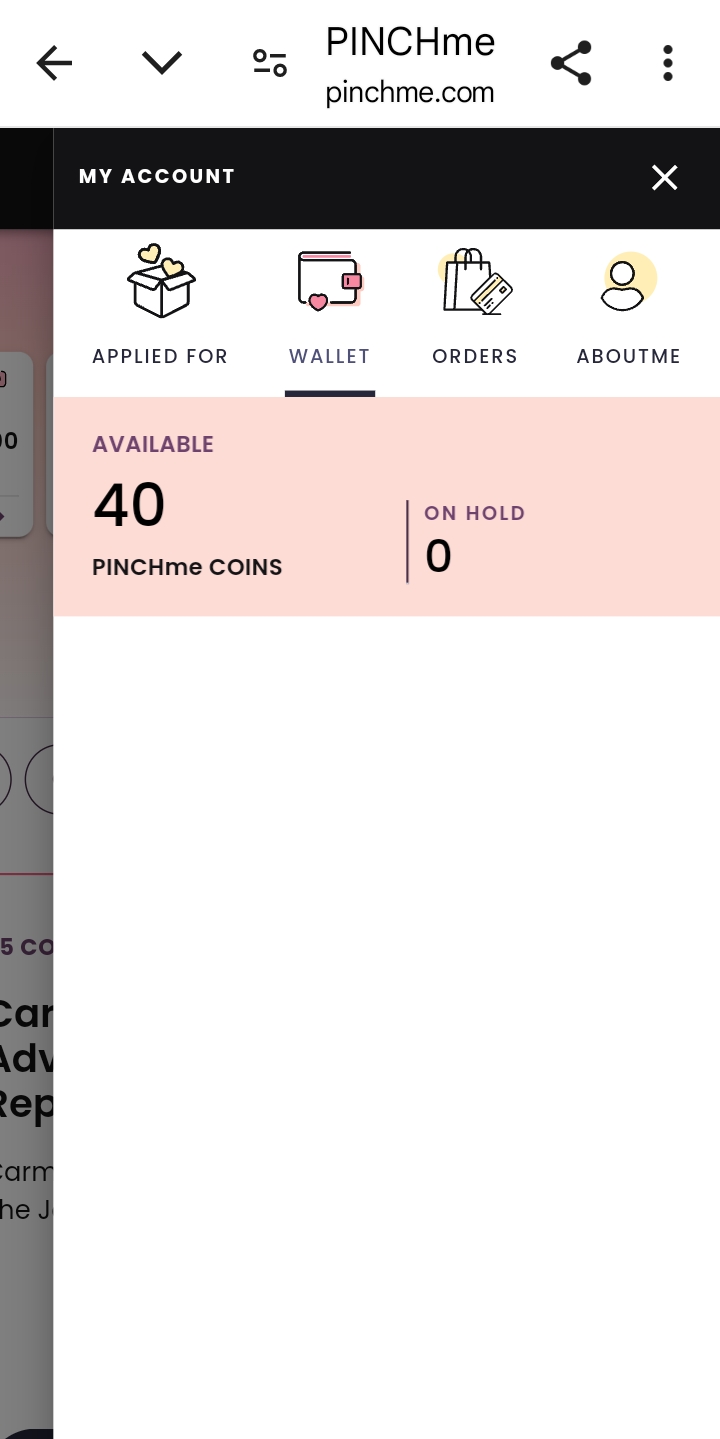Tap the ON HOLD coins value
Screen dimensions: 720x1439
[x=438, y=556]
